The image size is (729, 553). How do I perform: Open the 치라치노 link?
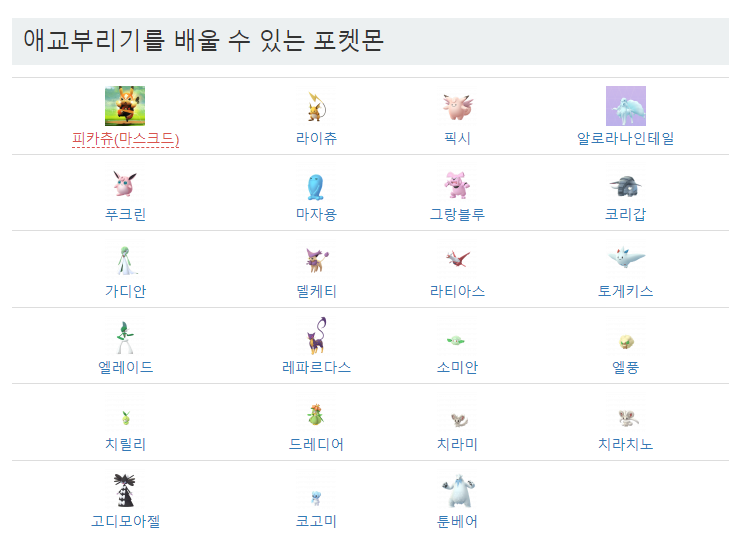625,444
